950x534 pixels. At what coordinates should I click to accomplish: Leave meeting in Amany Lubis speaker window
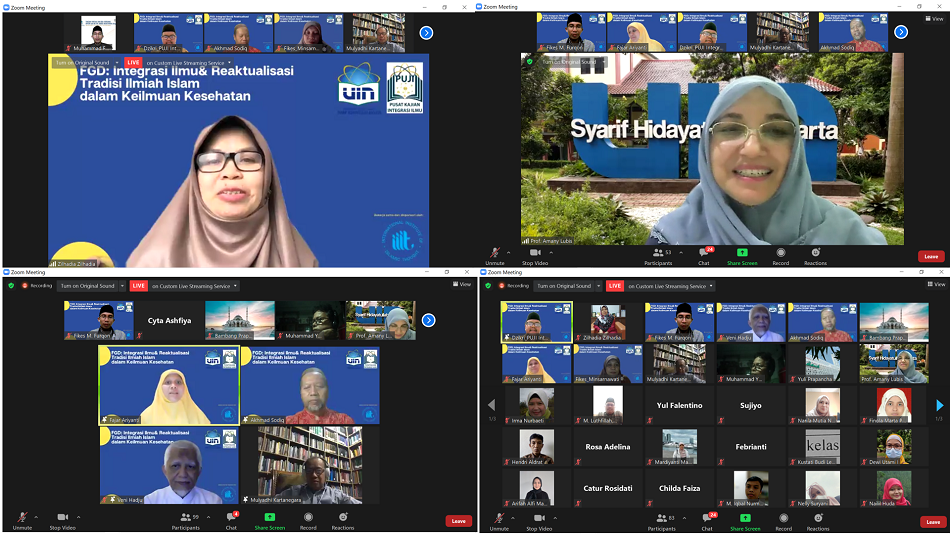pyautogui.click(x=931, y=256)
